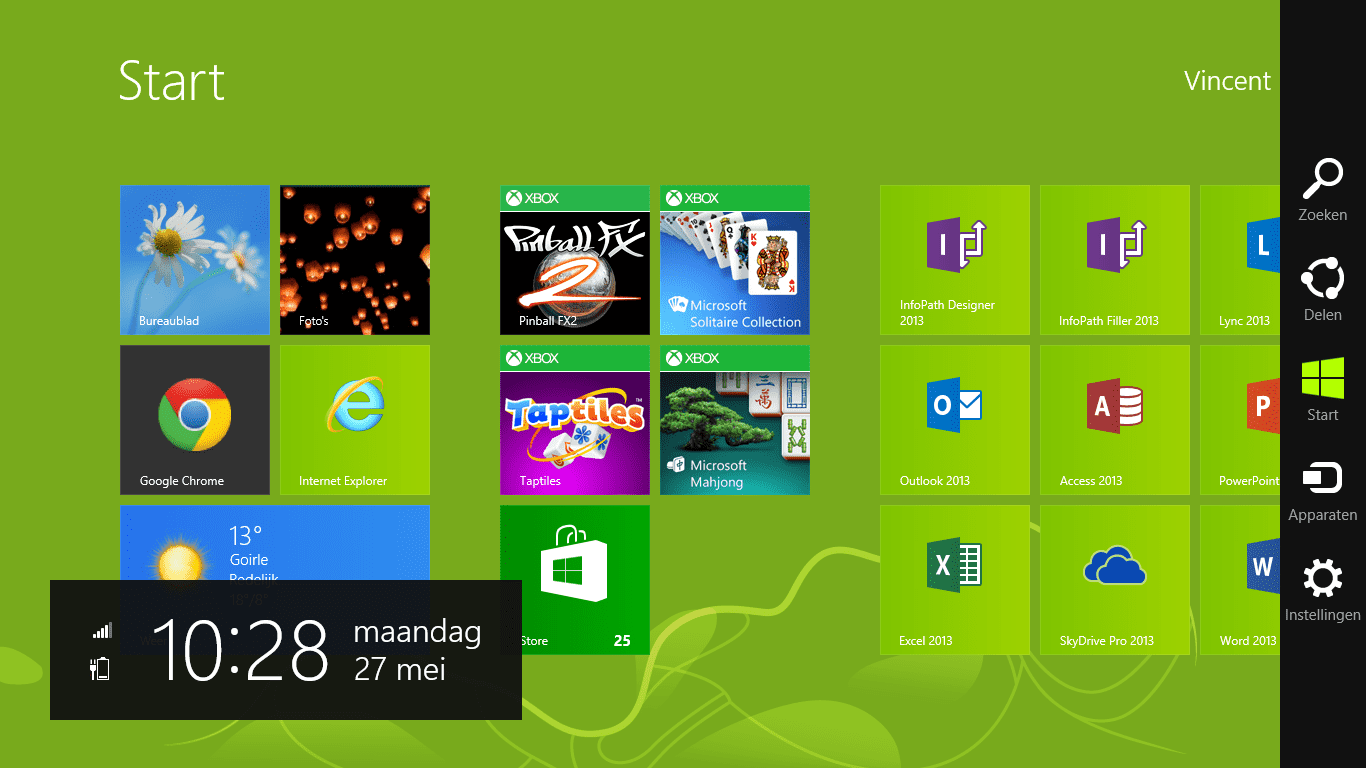1366x768 pixels.
Task: Launch Microsoft Solitaire Collection tile
Action: [x=735, y=260]
